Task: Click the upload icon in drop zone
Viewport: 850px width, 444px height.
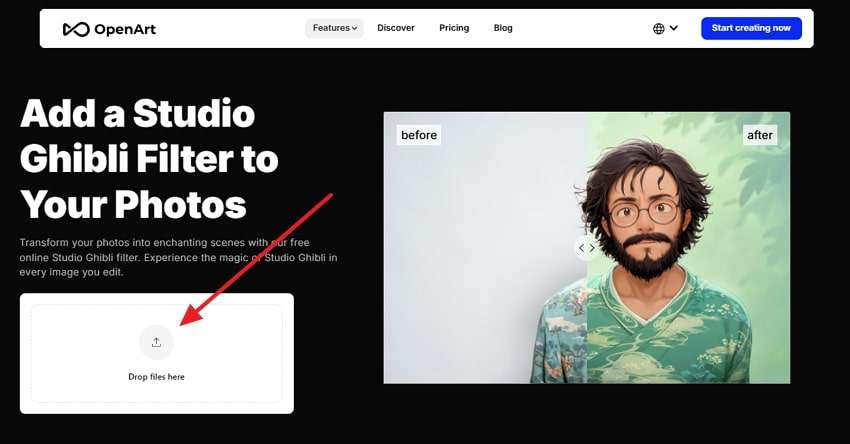Action: [x=157, y=343]
